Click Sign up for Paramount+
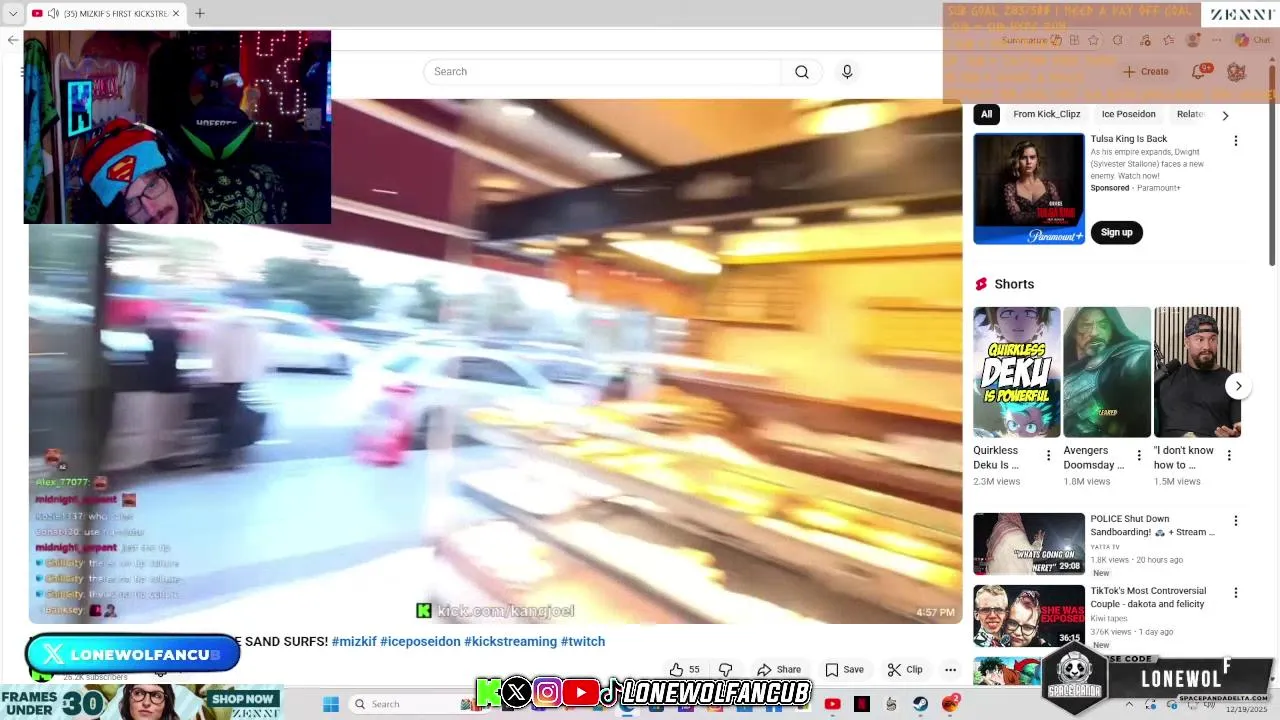 pyautogui.click(x=1116, y=232)
